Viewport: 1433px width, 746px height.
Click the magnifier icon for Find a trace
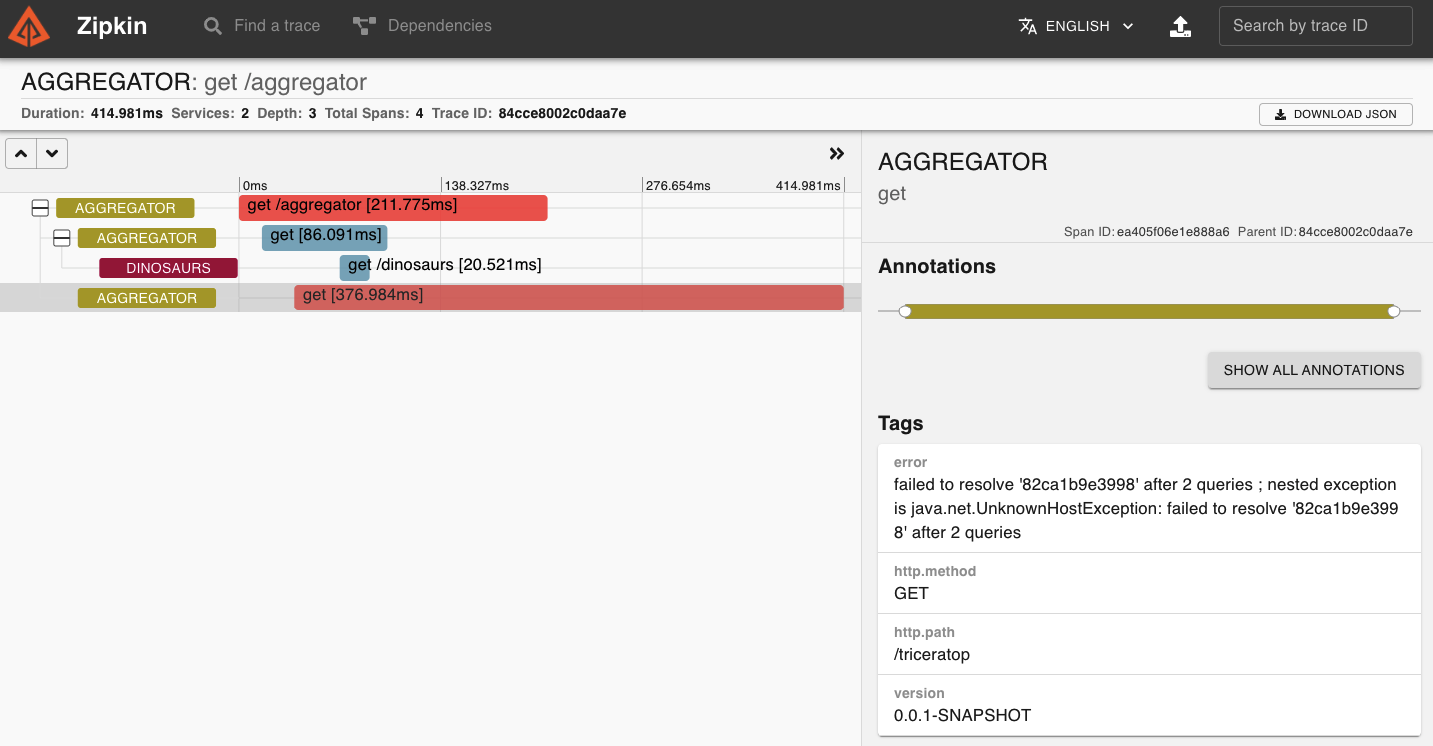(x=213, y=26)
